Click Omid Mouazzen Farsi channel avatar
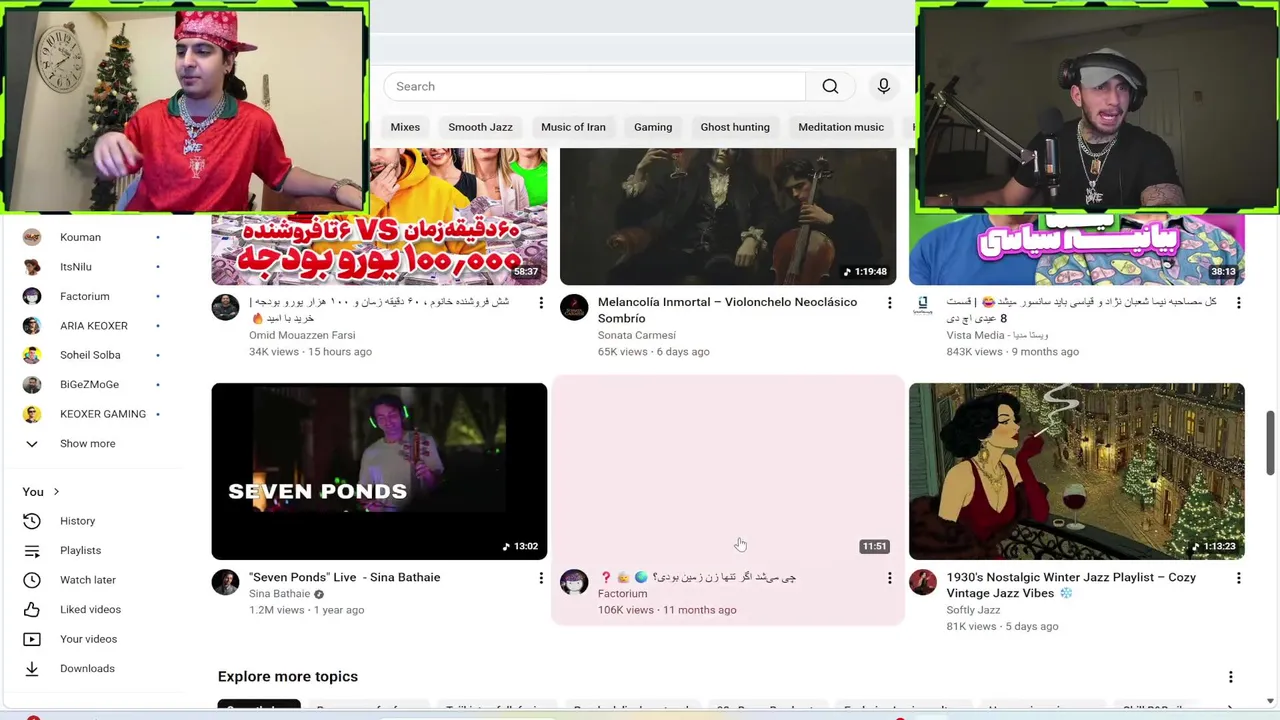 pyautogui.click(x=225, y=307)
